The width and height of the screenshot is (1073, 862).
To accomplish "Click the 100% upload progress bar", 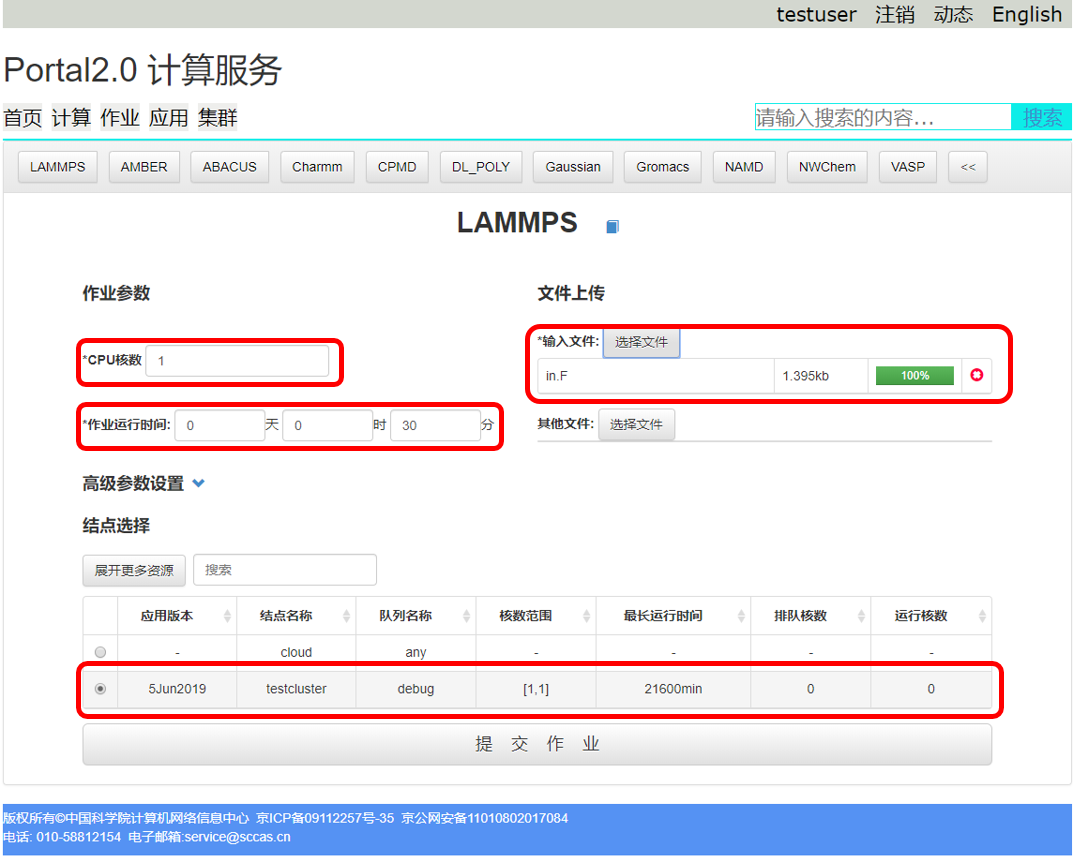I will [x=914, y=376].
